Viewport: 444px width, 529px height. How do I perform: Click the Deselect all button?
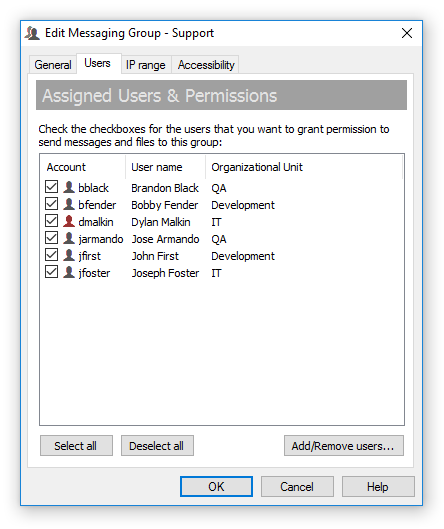[157, 446]
